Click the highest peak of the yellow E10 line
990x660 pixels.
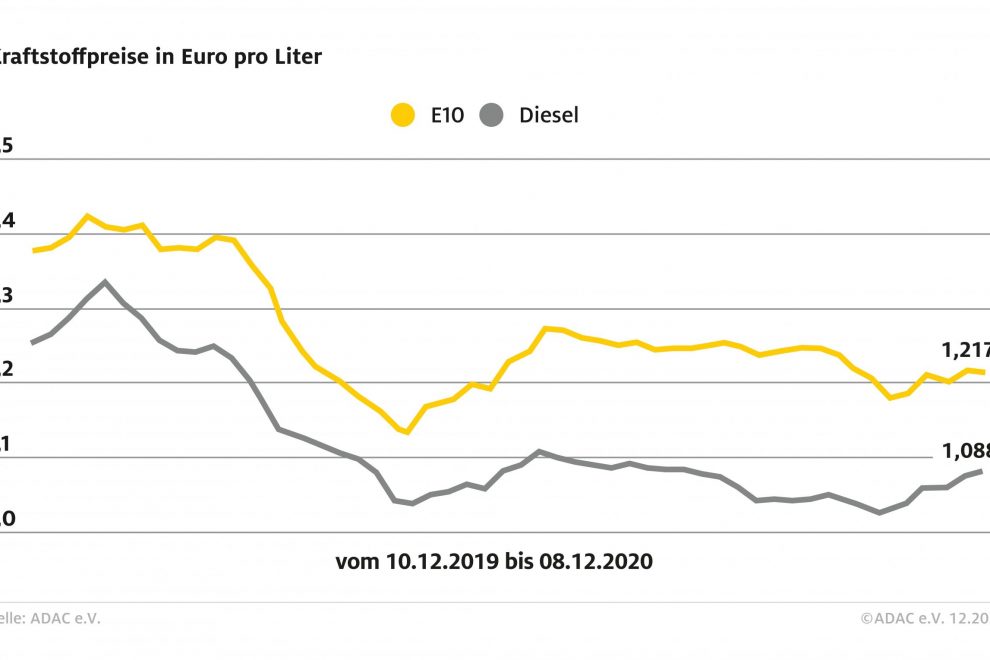pos(87,216)
